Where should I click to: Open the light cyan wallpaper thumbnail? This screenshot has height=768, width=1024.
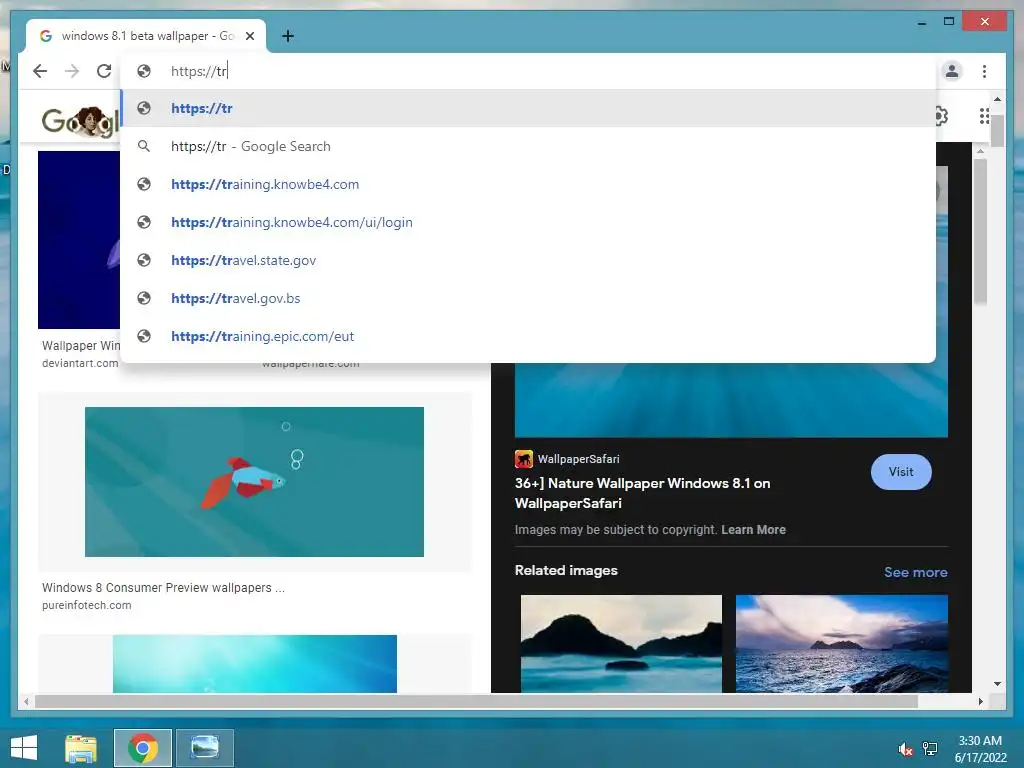(255, 664)
